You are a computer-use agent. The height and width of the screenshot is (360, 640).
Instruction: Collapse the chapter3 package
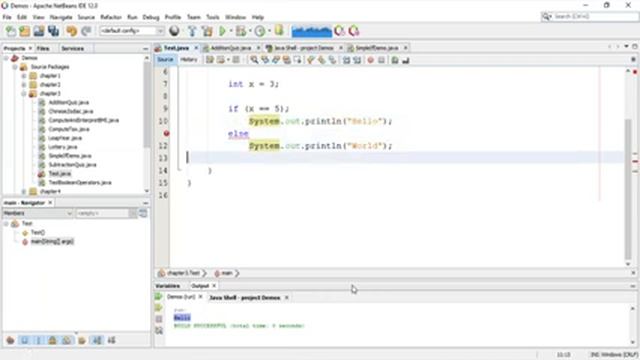click(24, 94)
